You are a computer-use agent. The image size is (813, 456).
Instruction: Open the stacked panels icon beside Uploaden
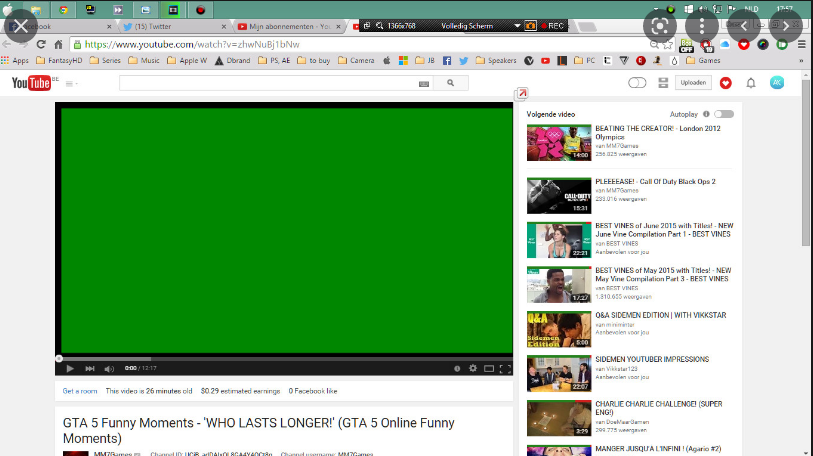pos(663,83)
